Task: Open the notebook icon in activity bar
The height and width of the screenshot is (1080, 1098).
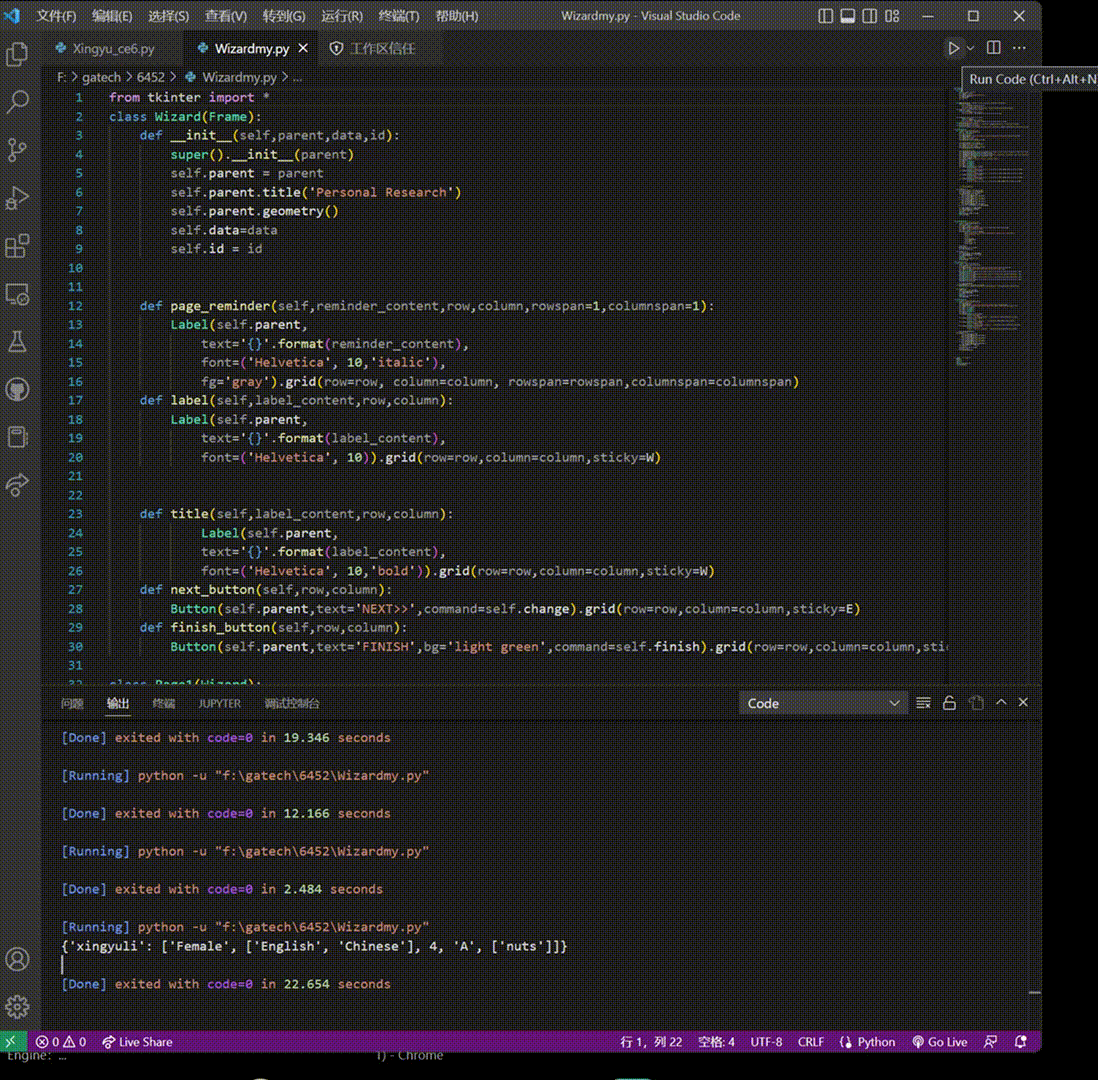Action: pyautogui.click(x=17, y=437)
